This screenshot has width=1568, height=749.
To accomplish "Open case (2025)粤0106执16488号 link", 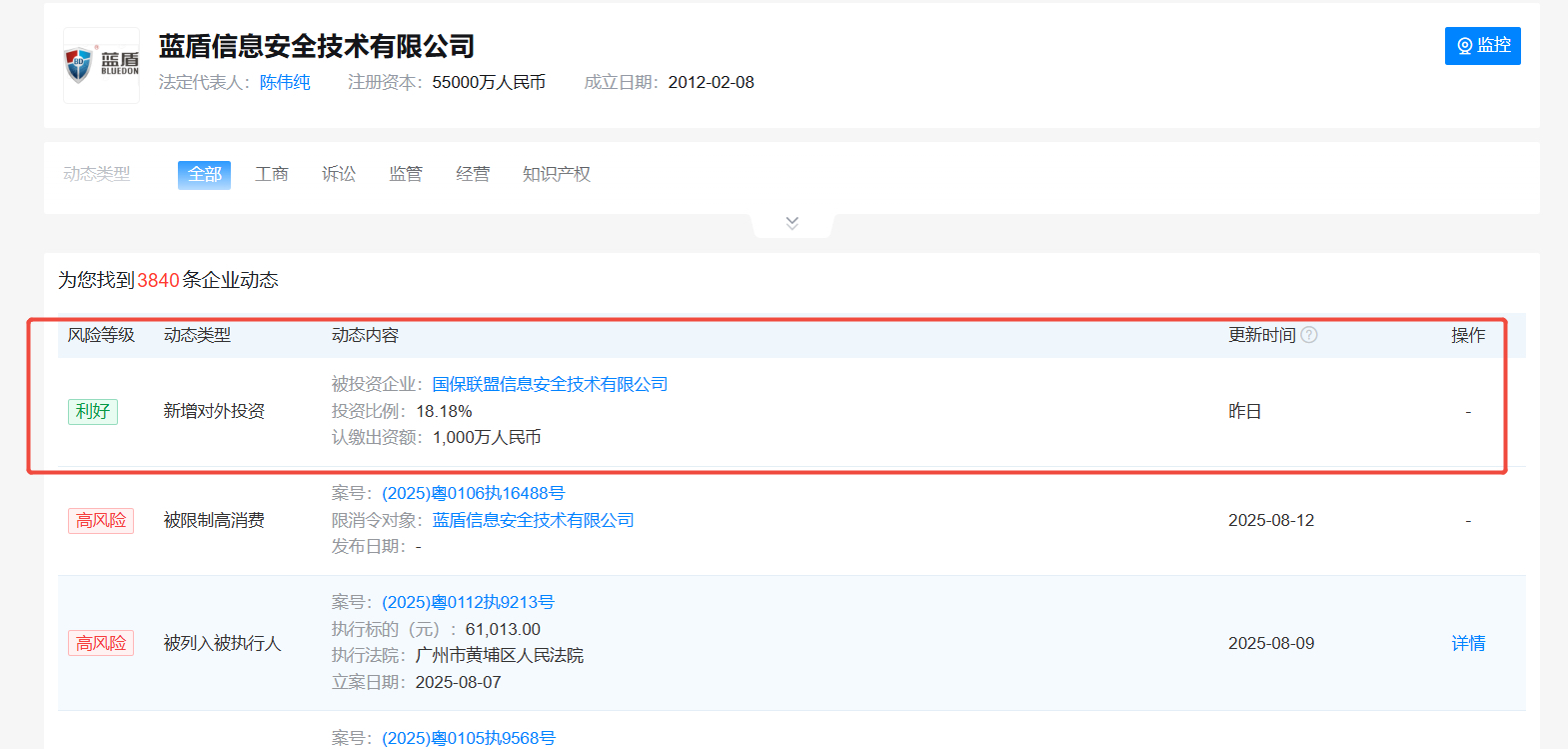I will click(x=474, y=493).
